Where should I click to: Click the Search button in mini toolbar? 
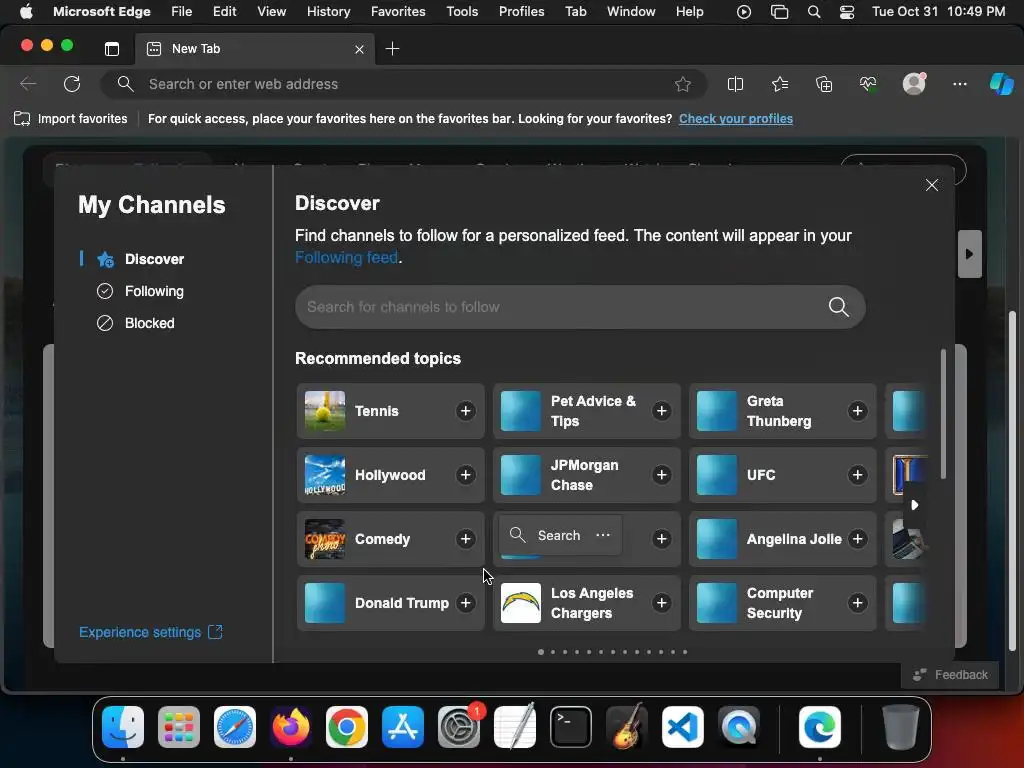pos(545,536)
